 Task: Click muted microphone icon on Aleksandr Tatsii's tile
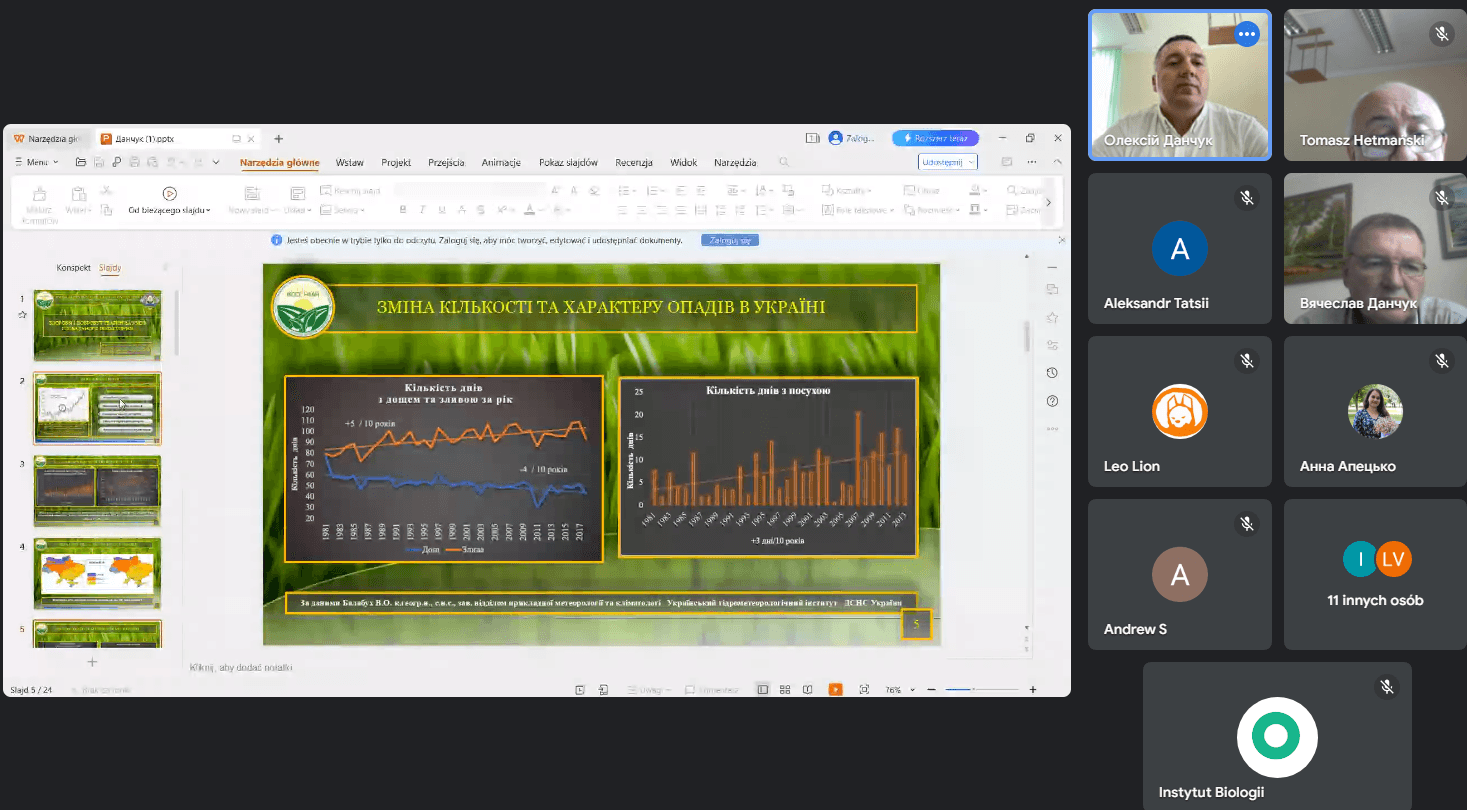(1247, 198)
